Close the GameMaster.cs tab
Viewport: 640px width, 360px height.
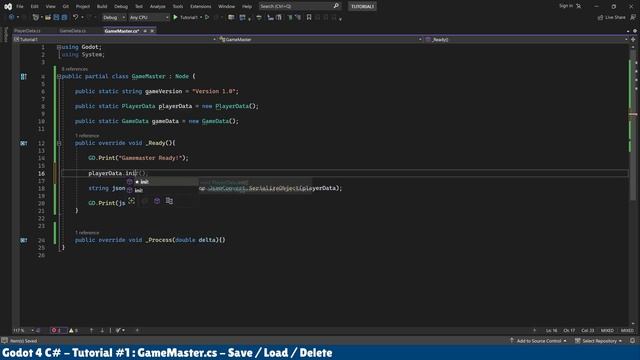point(152,31)
